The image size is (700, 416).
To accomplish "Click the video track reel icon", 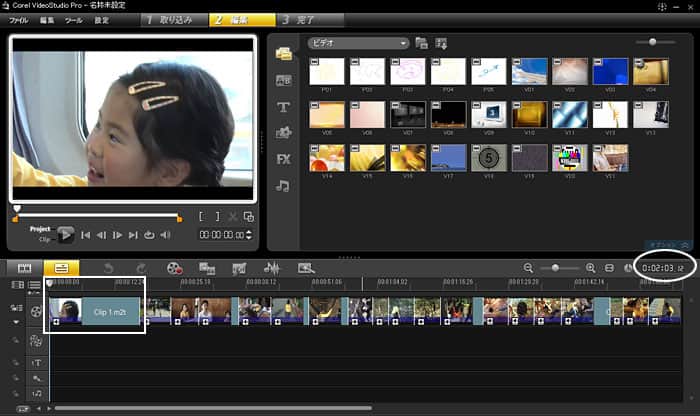I will coord(36,311).
